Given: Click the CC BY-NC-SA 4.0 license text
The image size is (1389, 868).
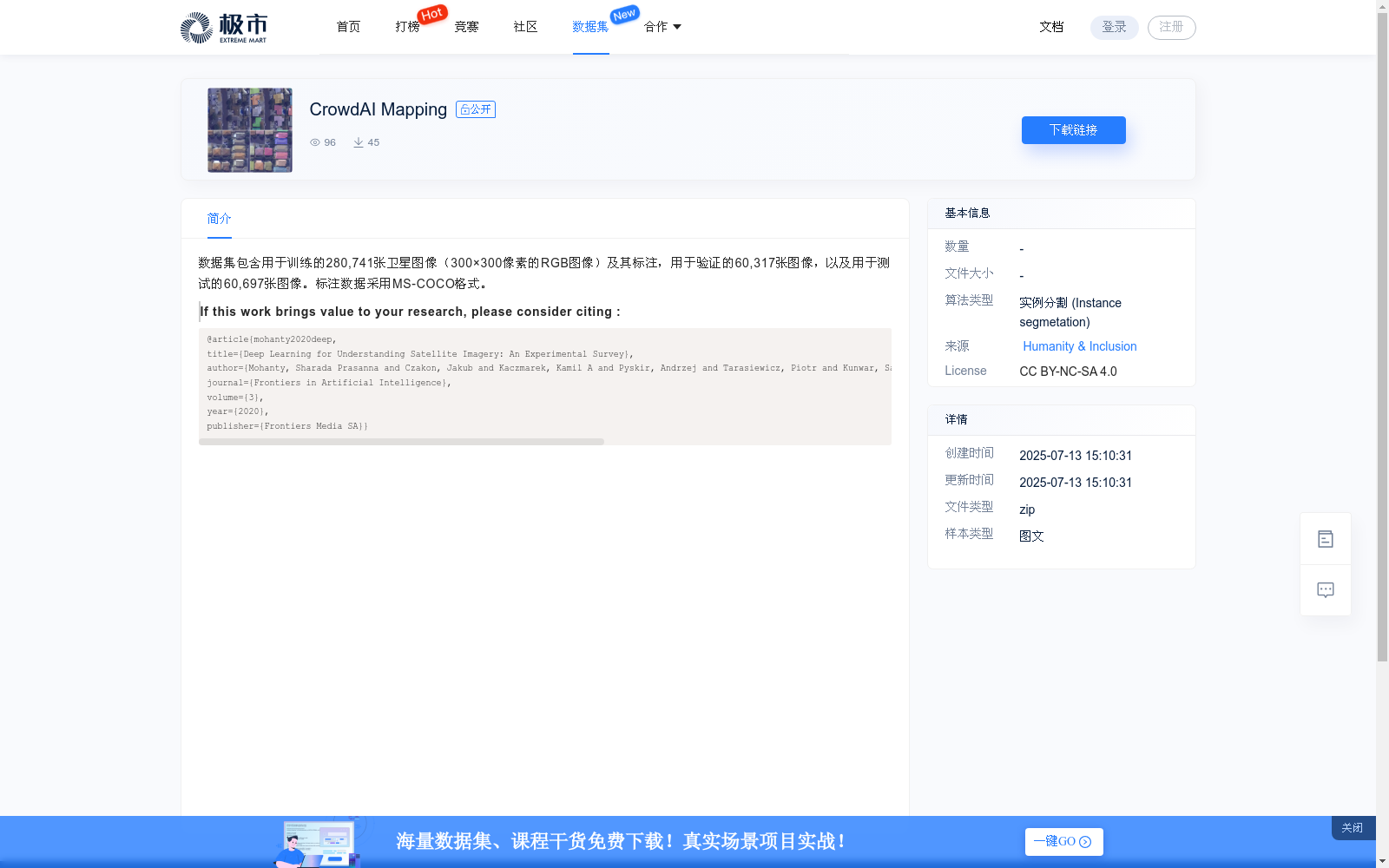Looking at the screenshot, I should pos(1068,372).
